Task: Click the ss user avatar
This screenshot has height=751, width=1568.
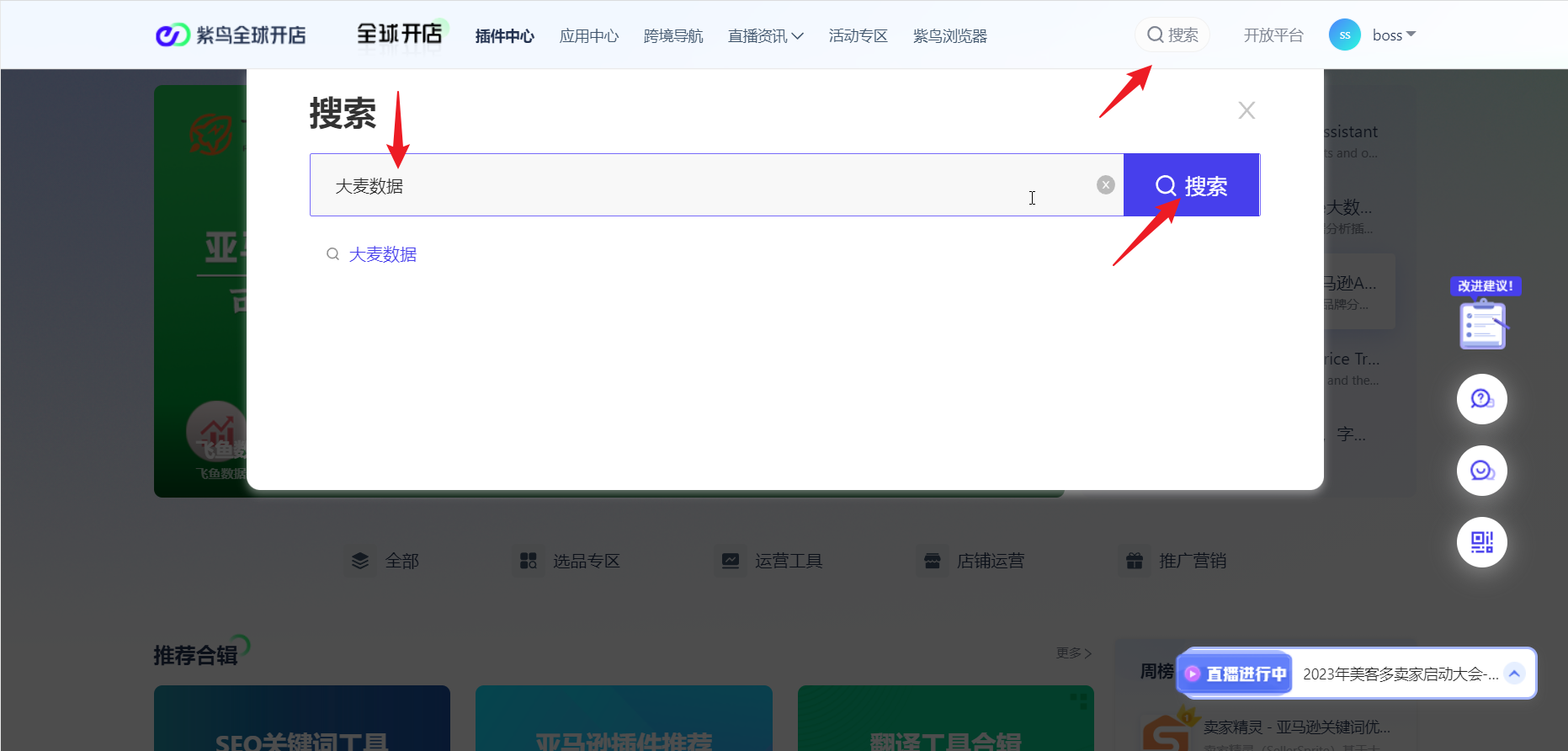Action: click(1345, 35)
